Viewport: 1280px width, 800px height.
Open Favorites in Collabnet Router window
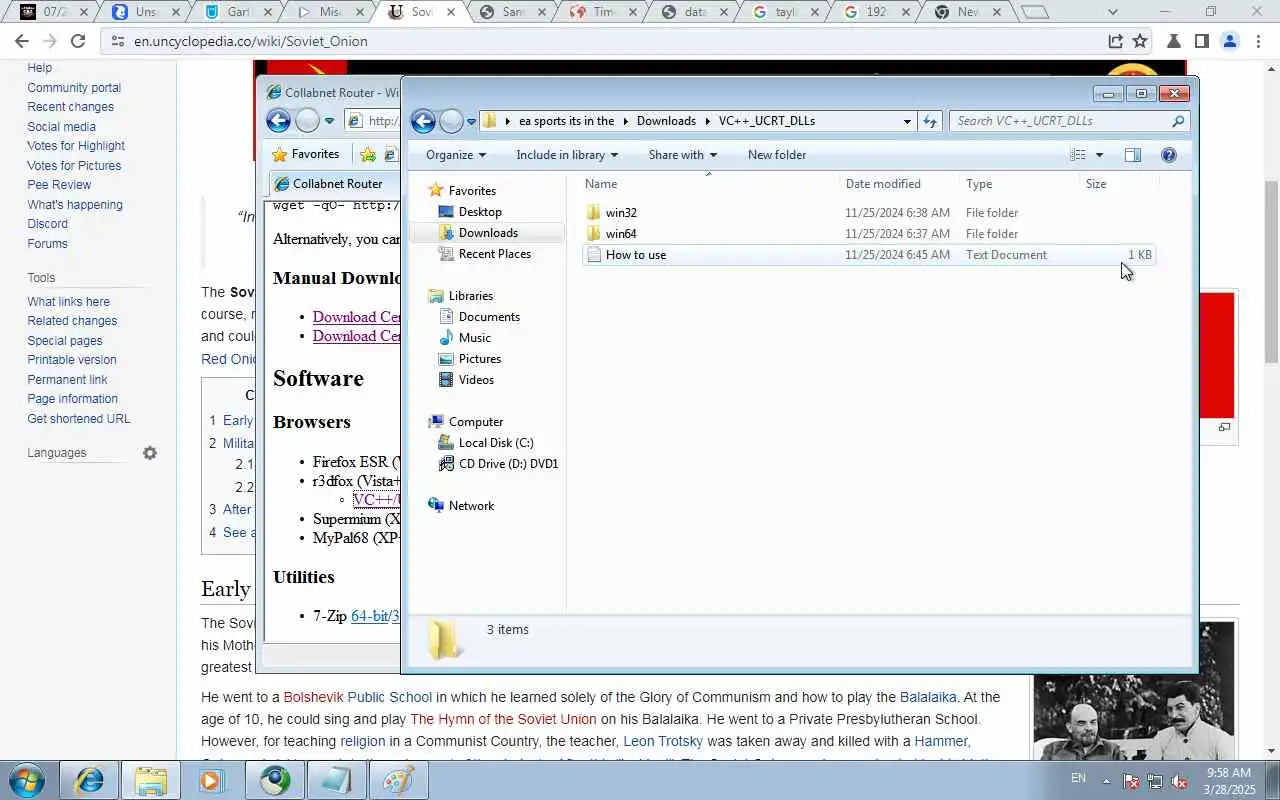306,154
